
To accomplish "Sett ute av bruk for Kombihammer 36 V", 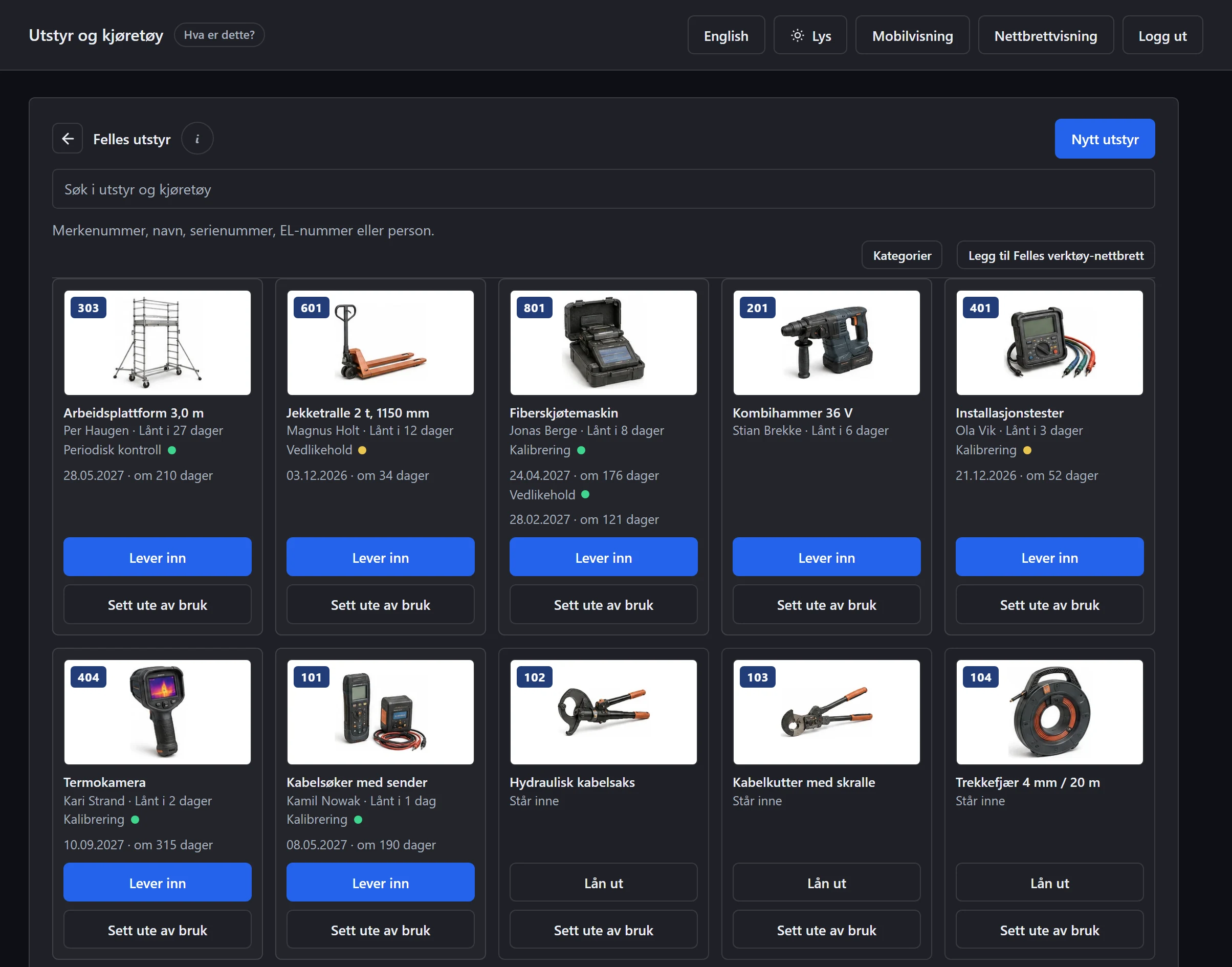I will coord(827,605).
